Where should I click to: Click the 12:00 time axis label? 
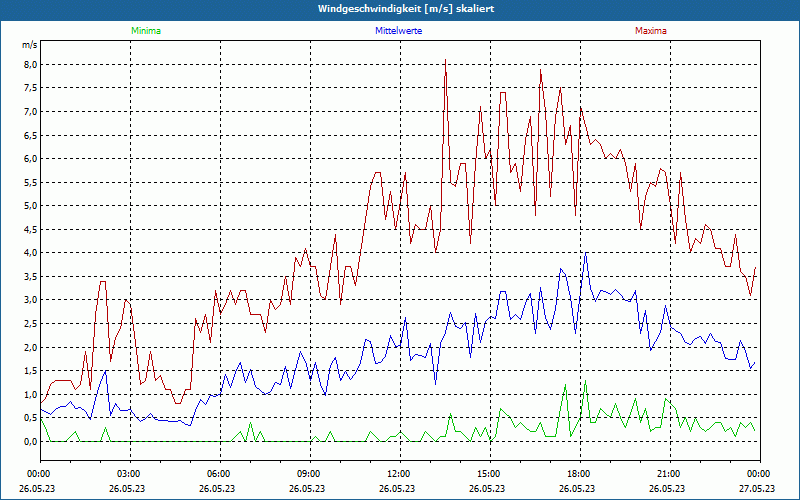coord(399,474)
